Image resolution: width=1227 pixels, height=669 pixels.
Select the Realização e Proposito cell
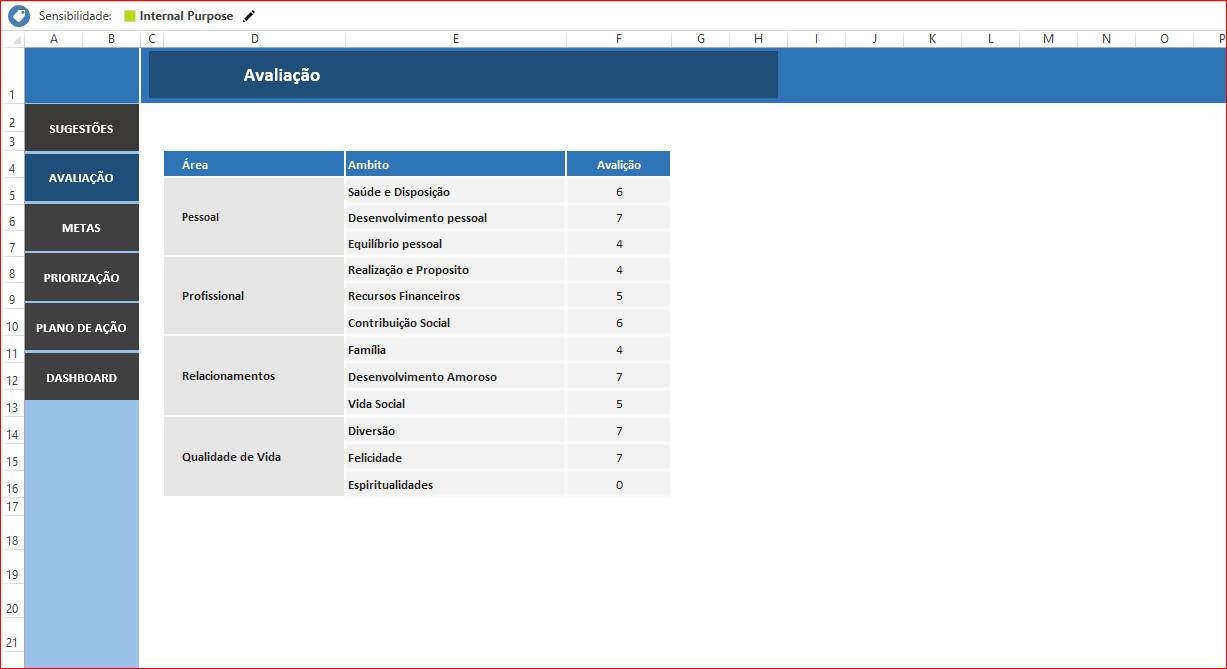pyautogui.click(x=456, y=270)
